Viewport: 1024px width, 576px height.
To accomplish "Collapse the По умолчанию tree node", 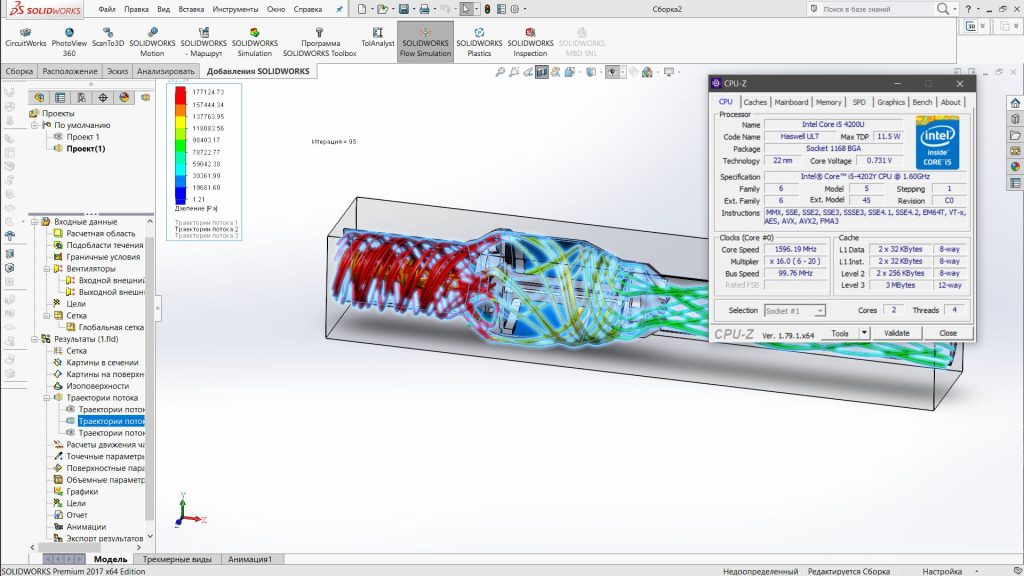I will [x=35, y=125].
